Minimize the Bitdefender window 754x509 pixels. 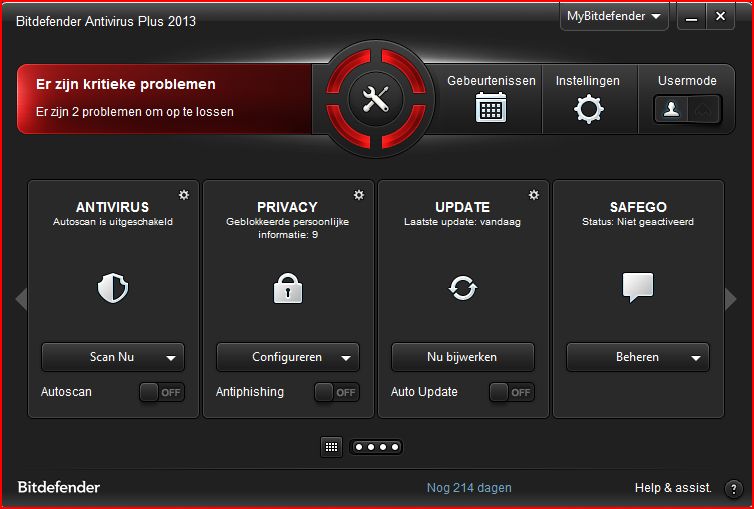[x=691, y=17]
